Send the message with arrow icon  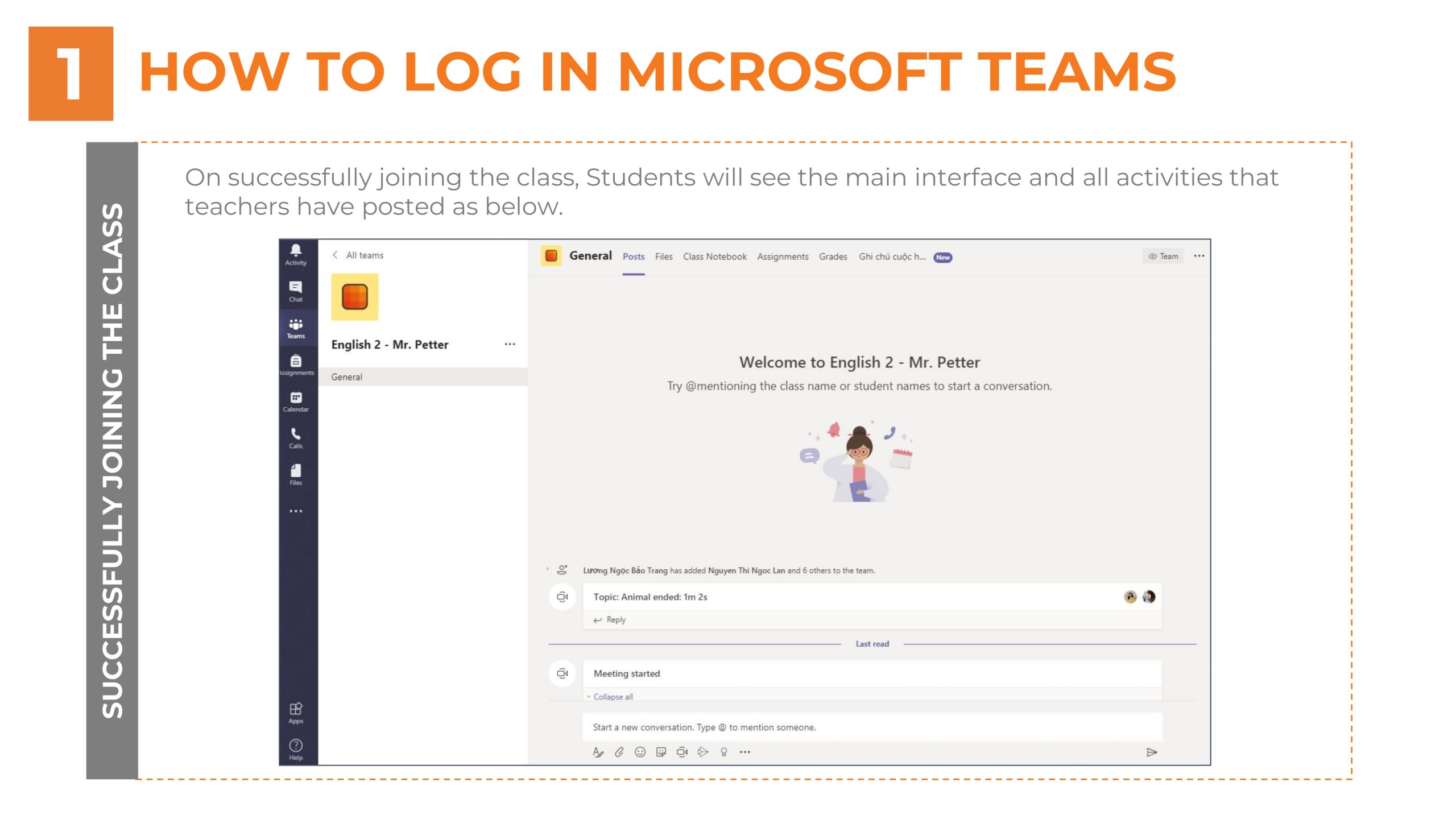(1152, 752)
